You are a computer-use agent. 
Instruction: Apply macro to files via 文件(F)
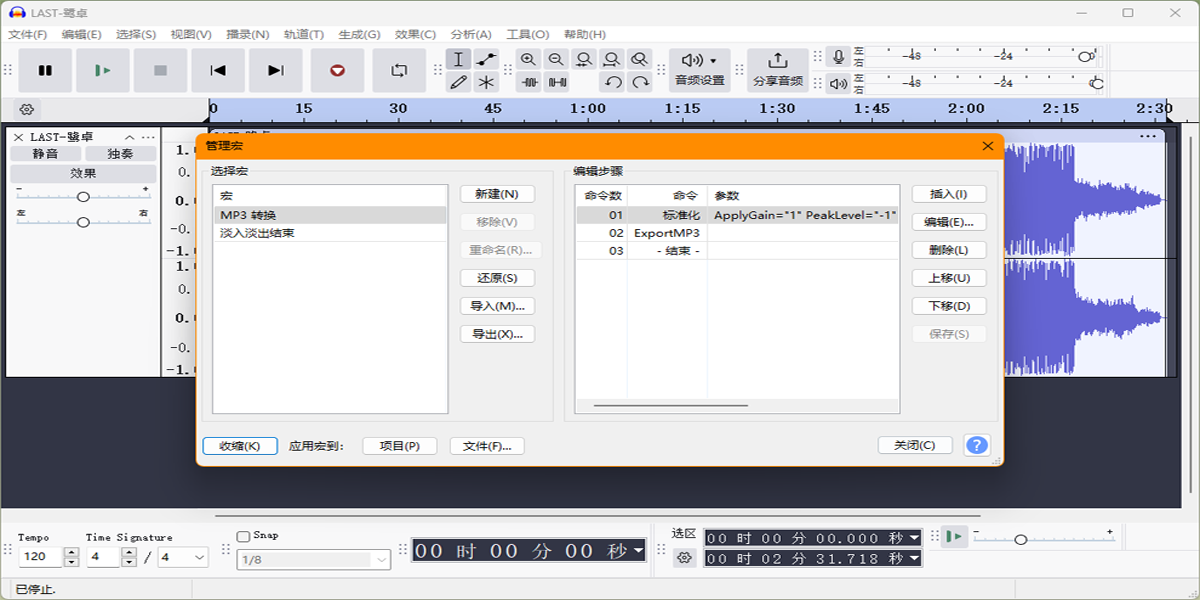tap(489, 445)
